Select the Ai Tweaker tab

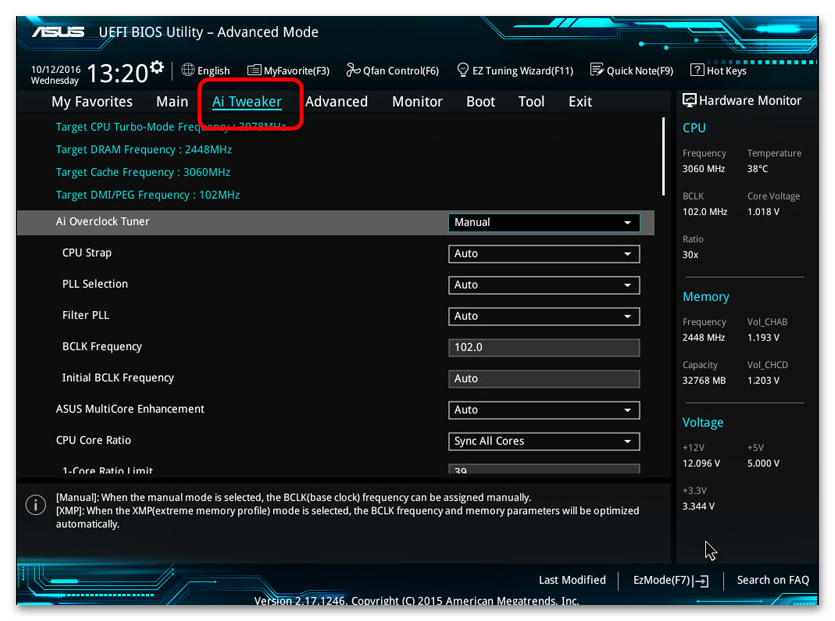click(x=247, y=102)
